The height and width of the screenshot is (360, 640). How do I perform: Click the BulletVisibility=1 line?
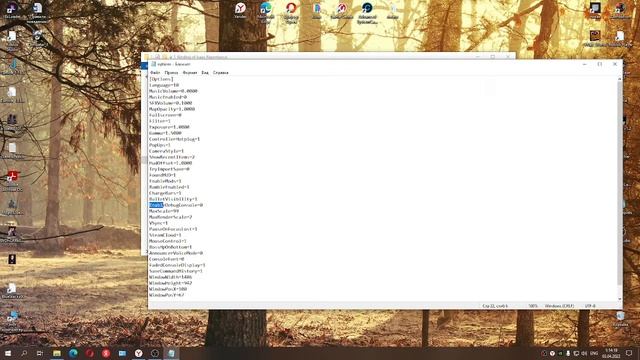(x=173, y=199)
